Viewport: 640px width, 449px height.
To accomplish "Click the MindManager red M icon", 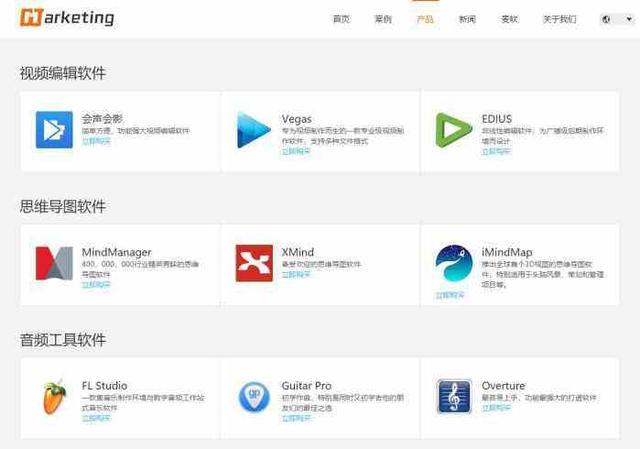I will 54,263.
